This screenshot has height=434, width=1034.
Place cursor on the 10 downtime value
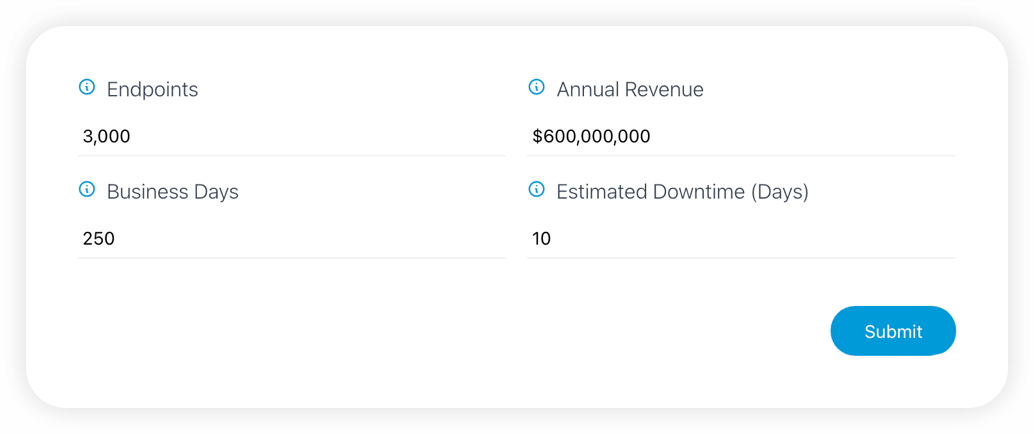[541, 239]
